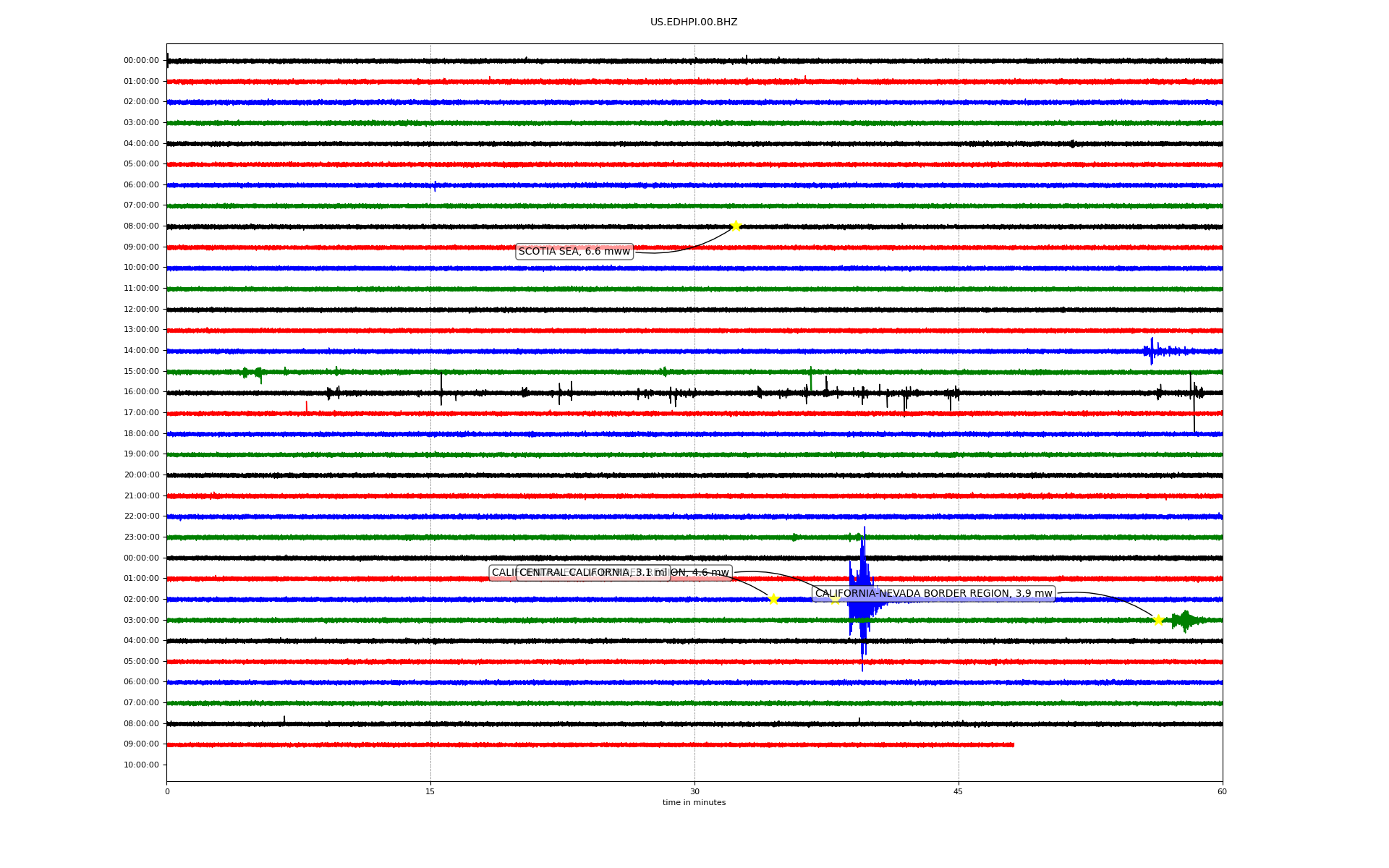Click the 17:00:00 row time label
This screenshot has width=1389, height=868.
tap(141, 413)
